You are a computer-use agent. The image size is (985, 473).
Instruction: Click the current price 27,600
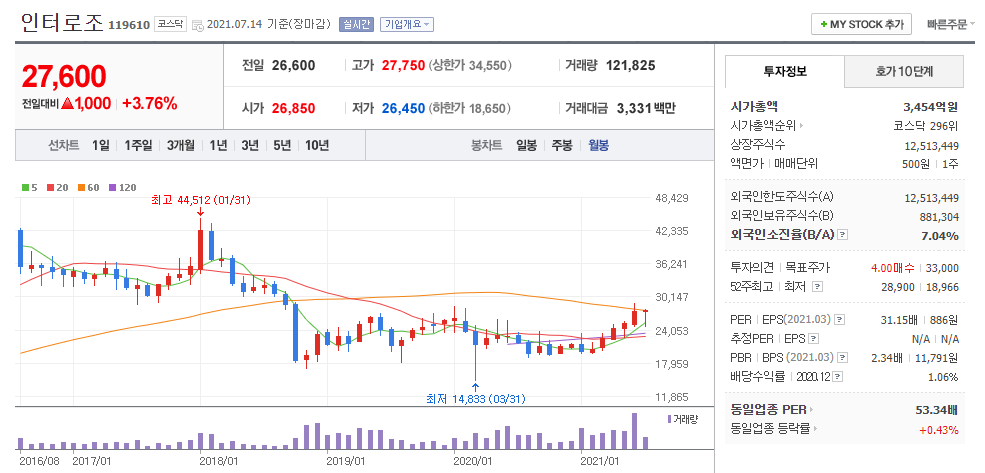(x=64, y=77)
